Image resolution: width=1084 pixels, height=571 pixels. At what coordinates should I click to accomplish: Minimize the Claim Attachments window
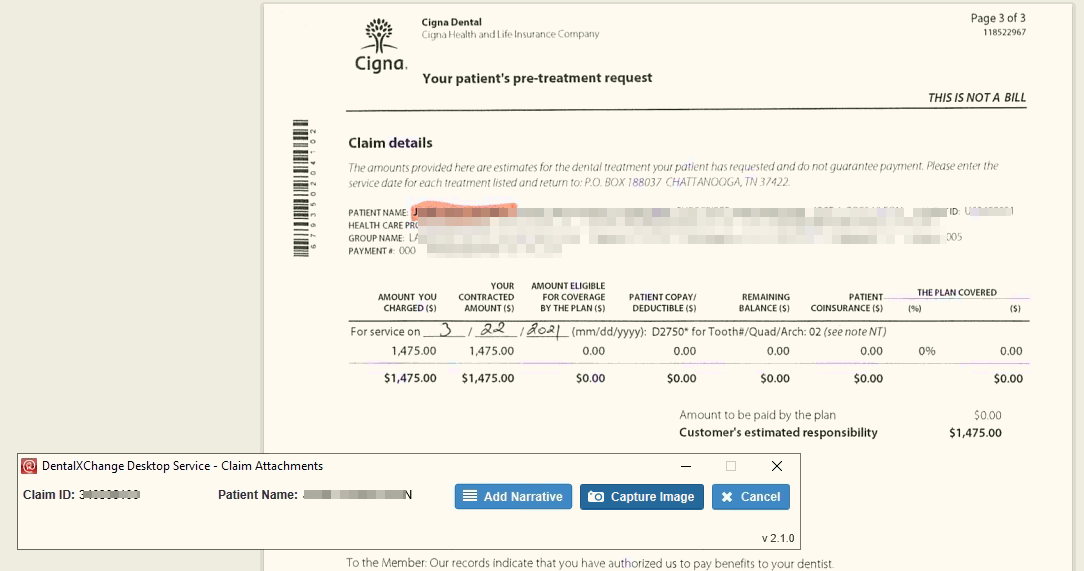click(x=686, y=466)
